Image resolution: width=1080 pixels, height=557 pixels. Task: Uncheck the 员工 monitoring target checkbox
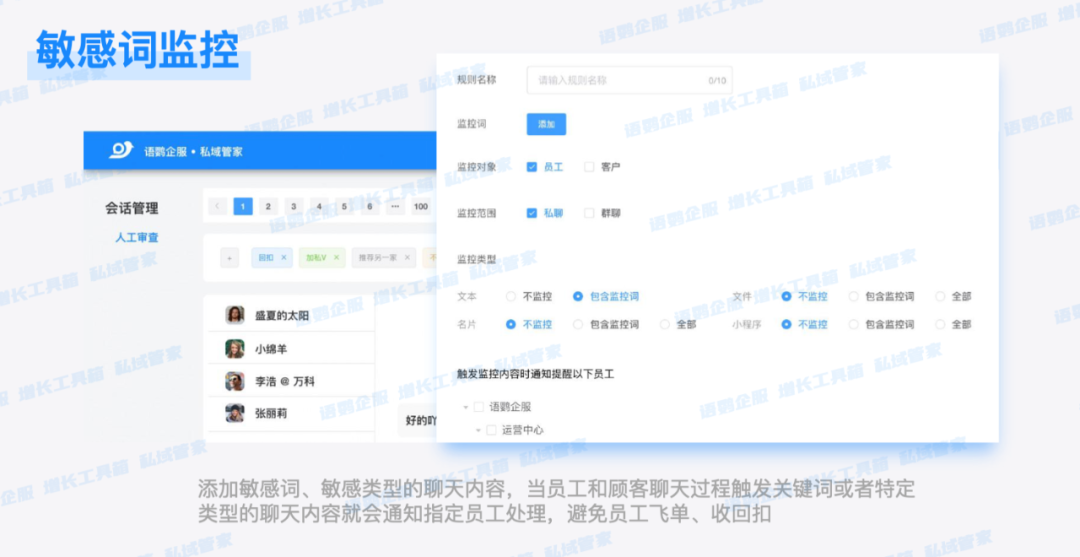pos(532,167)
